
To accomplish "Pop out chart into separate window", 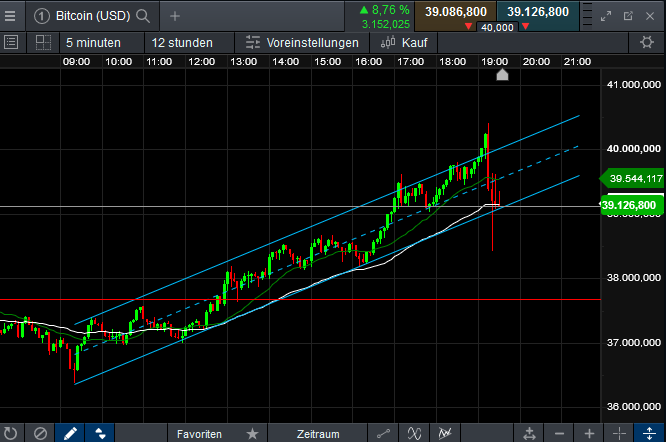I will pos(628,16).
